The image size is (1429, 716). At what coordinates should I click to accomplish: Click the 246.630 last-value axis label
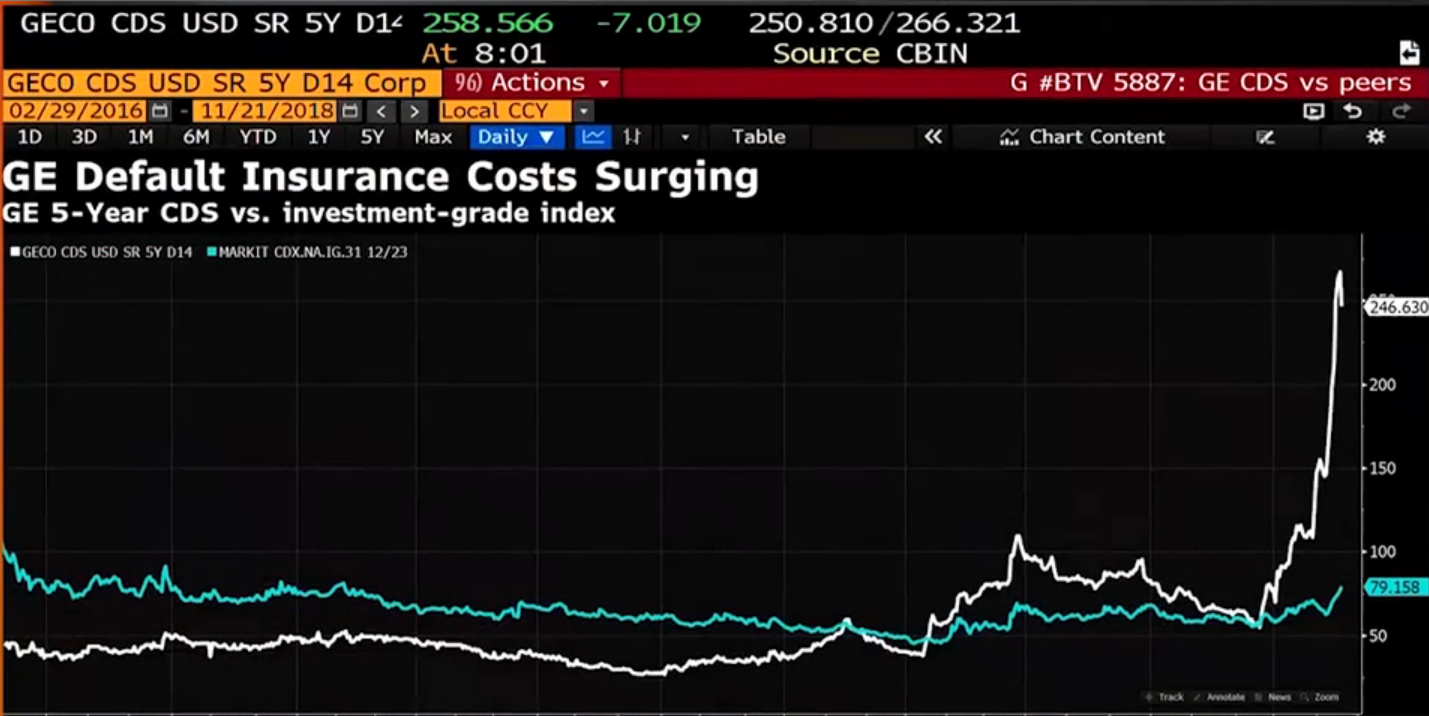pyautogui.click(x=1397, y=308)
